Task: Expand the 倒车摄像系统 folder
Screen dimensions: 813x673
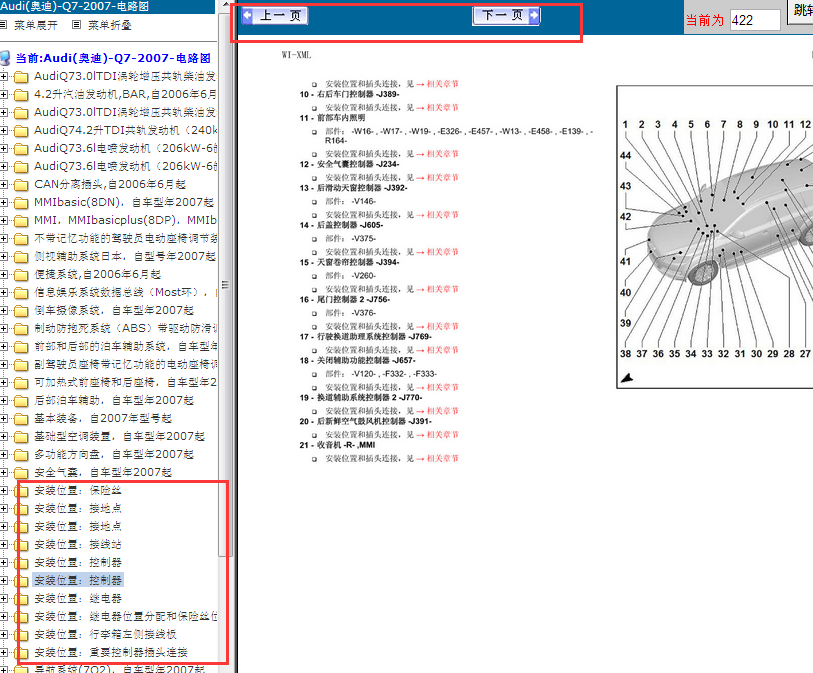Action: click(x=4, y=310)
